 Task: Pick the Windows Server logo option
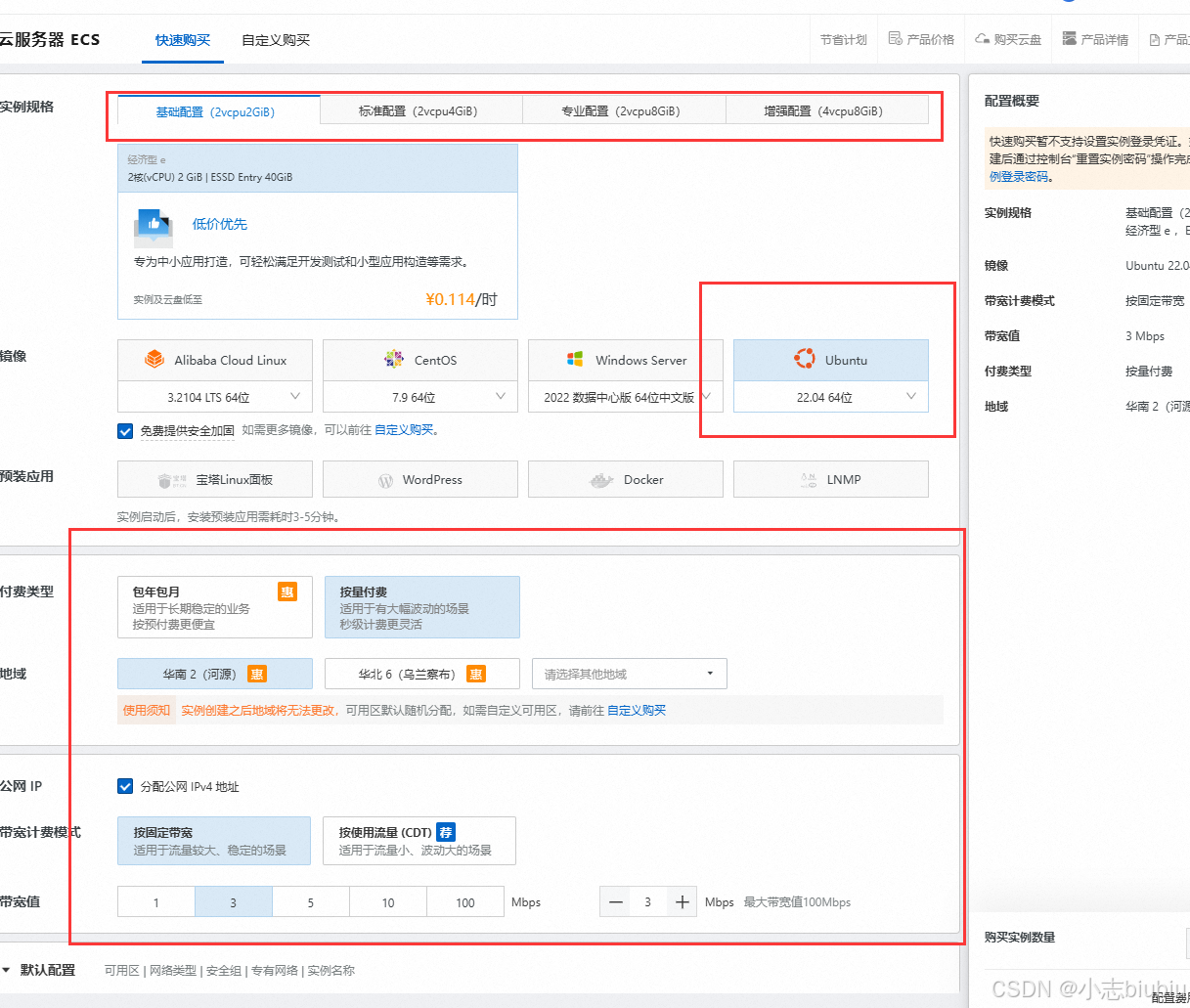coord(575,360)
